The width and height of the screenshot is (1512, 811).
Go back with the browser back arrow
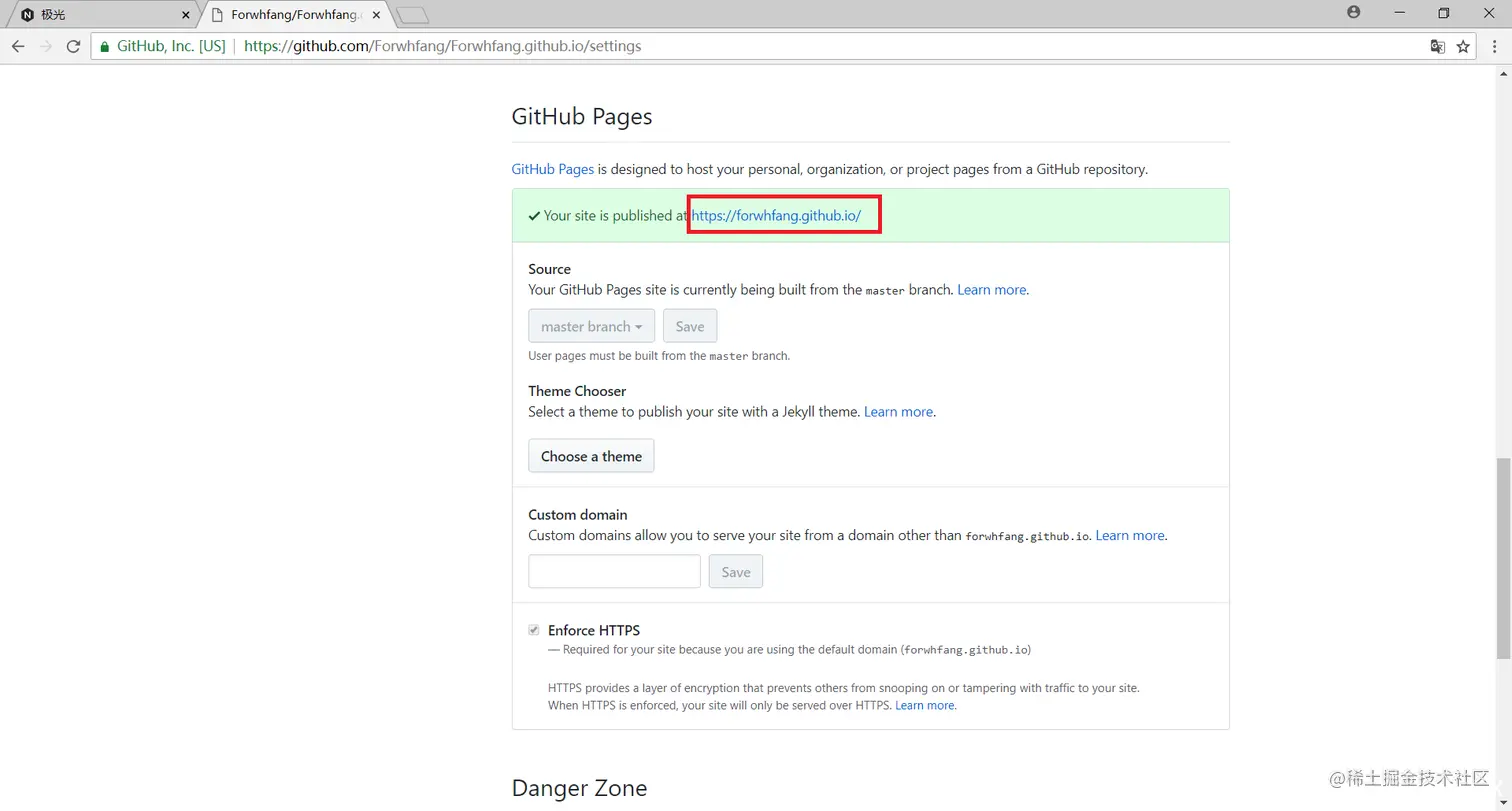tap(18, 46)
